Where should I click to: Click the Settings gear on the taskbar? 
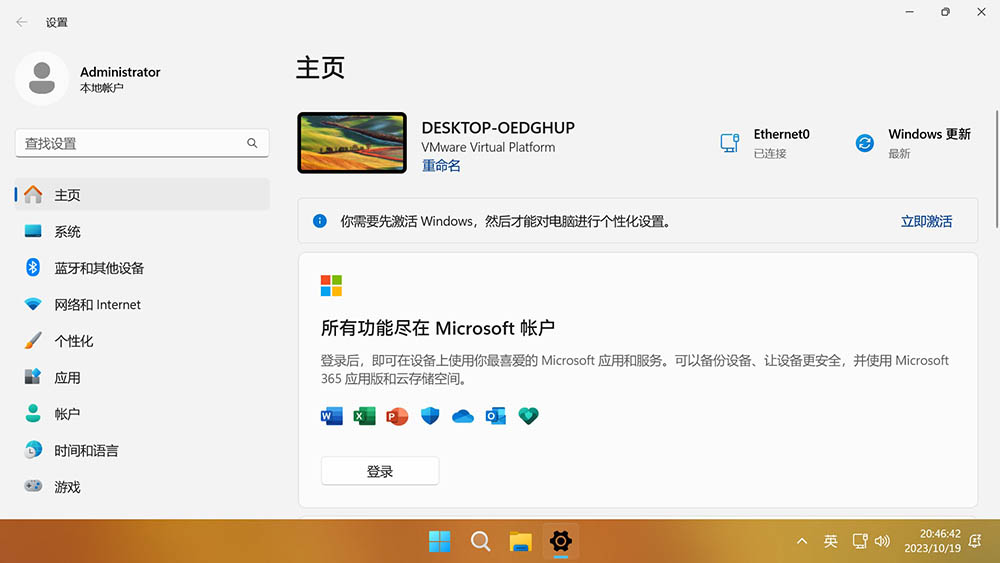pos(561,541)
